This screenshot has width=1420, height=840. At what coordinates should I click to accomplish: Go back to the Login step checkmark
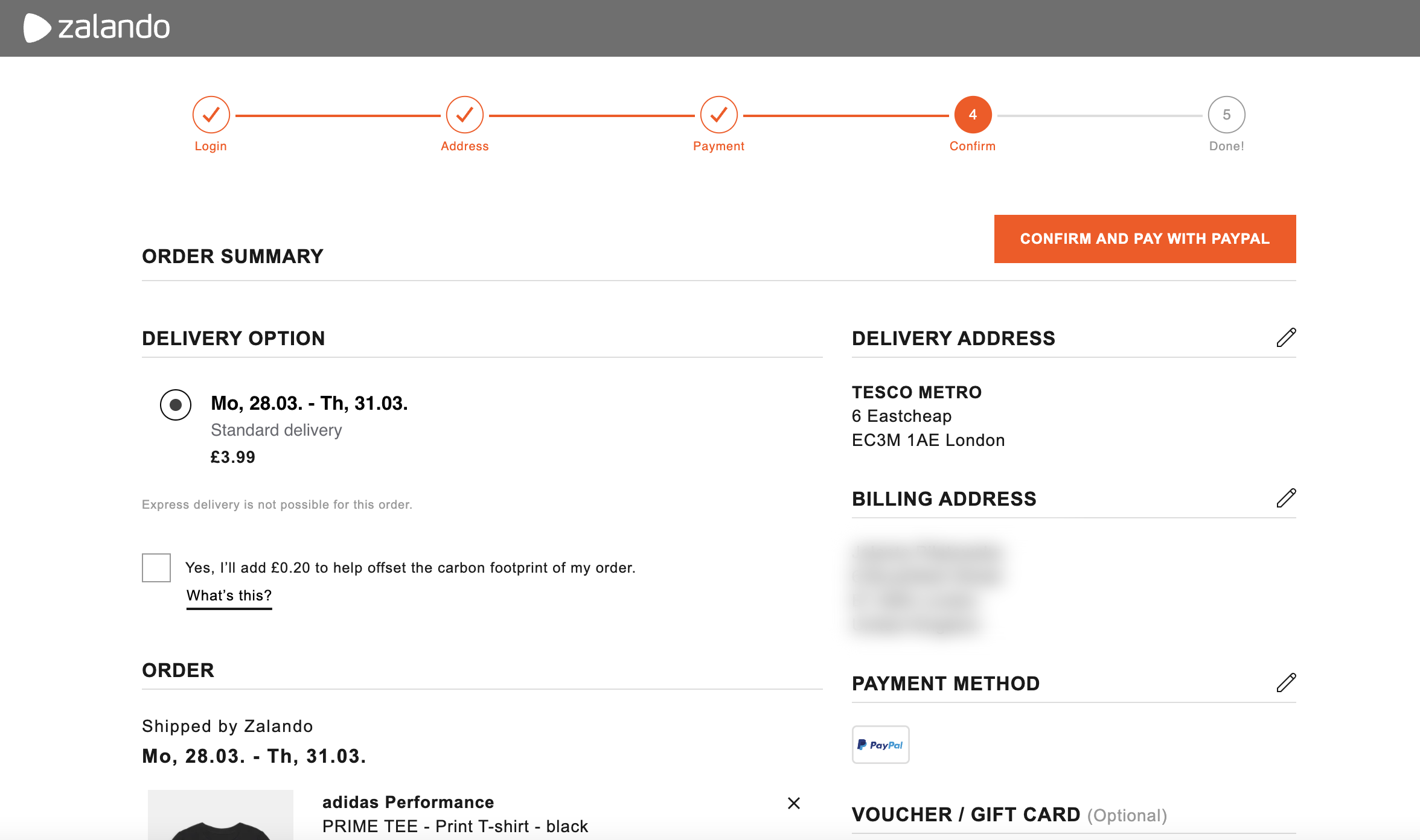(211, 115)
